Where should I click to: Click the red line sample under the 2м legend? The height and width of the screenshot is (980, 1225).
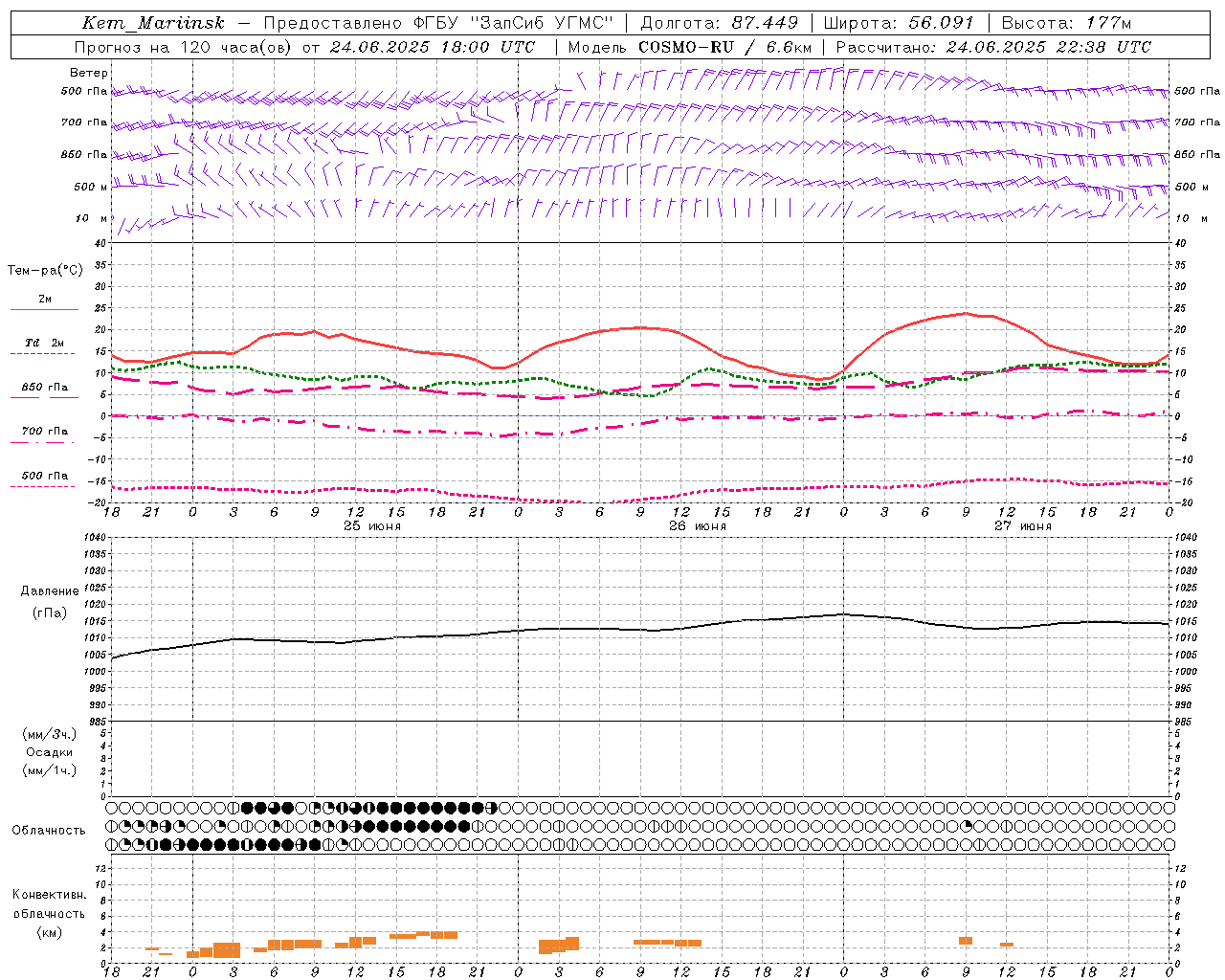click(44, 310)
